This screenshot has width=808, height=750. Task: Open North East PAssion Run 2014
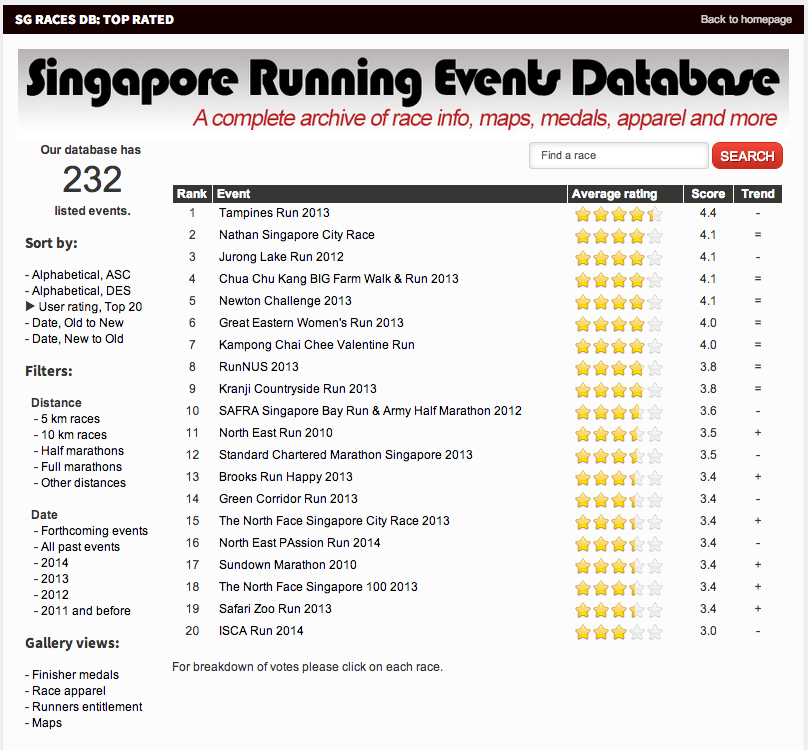[x=299, y=543]
